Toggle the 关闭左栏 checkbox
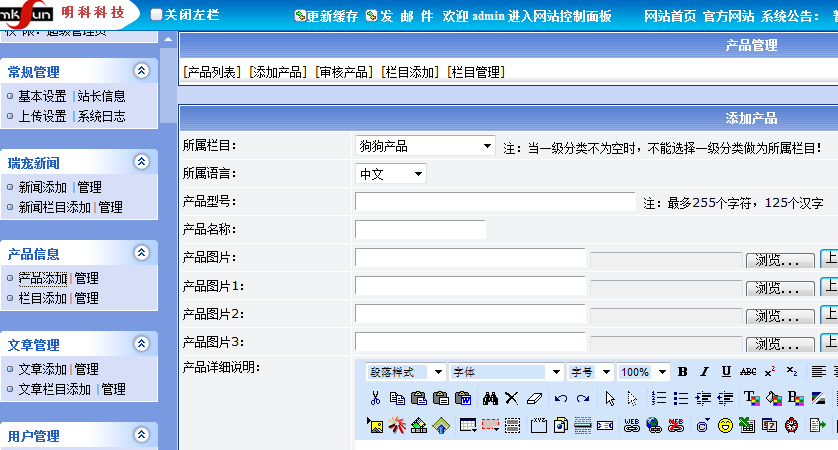838x450 pixels. pyautogui.click(x=156, y=15)
